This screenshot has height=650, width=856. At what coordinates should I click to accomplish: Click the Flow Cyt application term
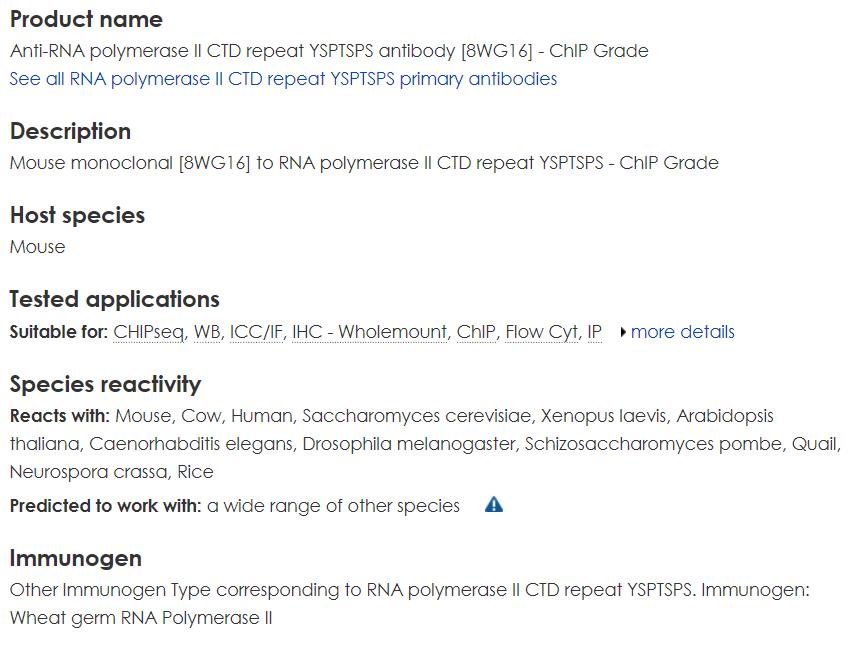[x=542, y=332]
